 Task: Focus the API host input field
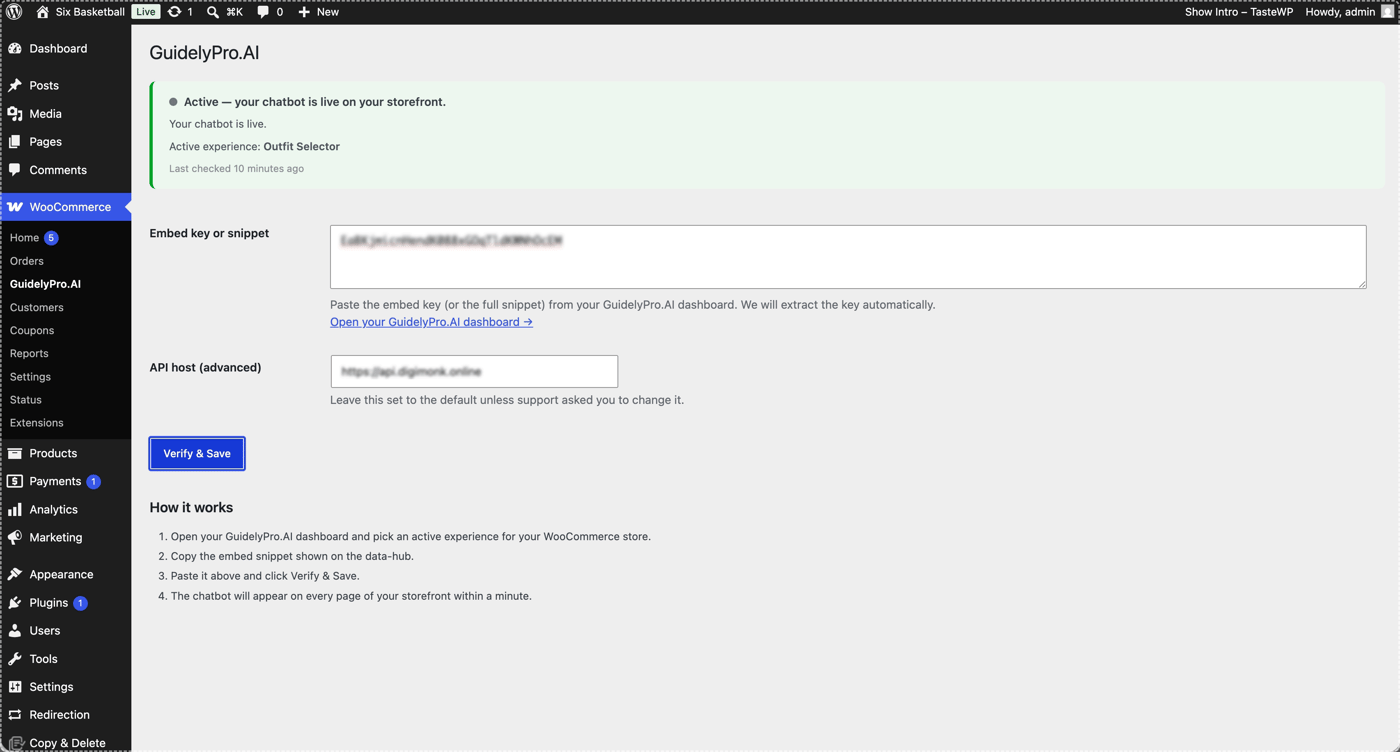474,371
